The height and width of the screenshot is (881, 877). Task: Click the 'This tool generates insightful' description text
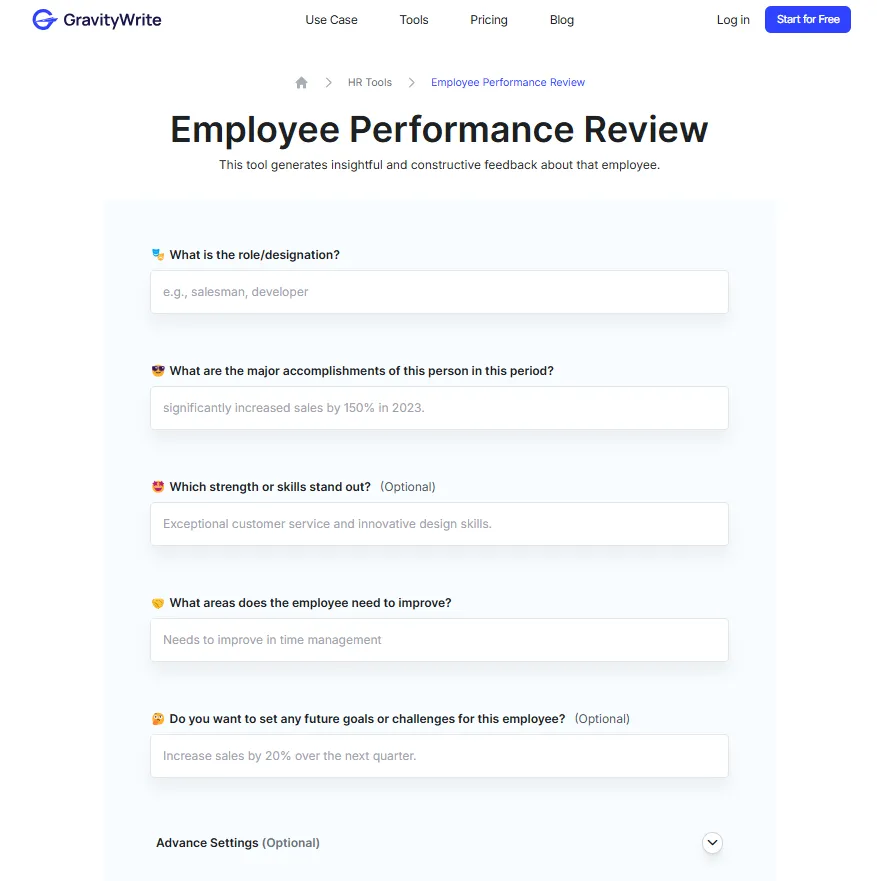[x=439, y=165]
